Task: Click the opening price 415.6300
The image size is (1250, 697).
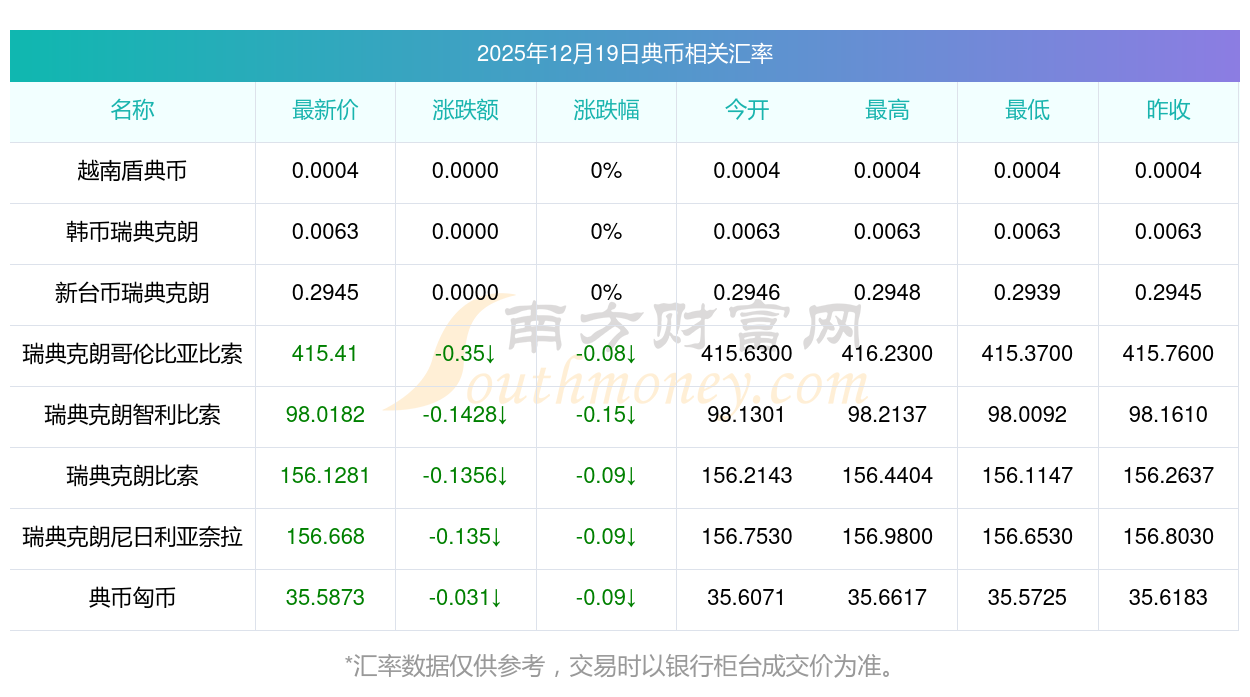Action: [x=747, y=354]
